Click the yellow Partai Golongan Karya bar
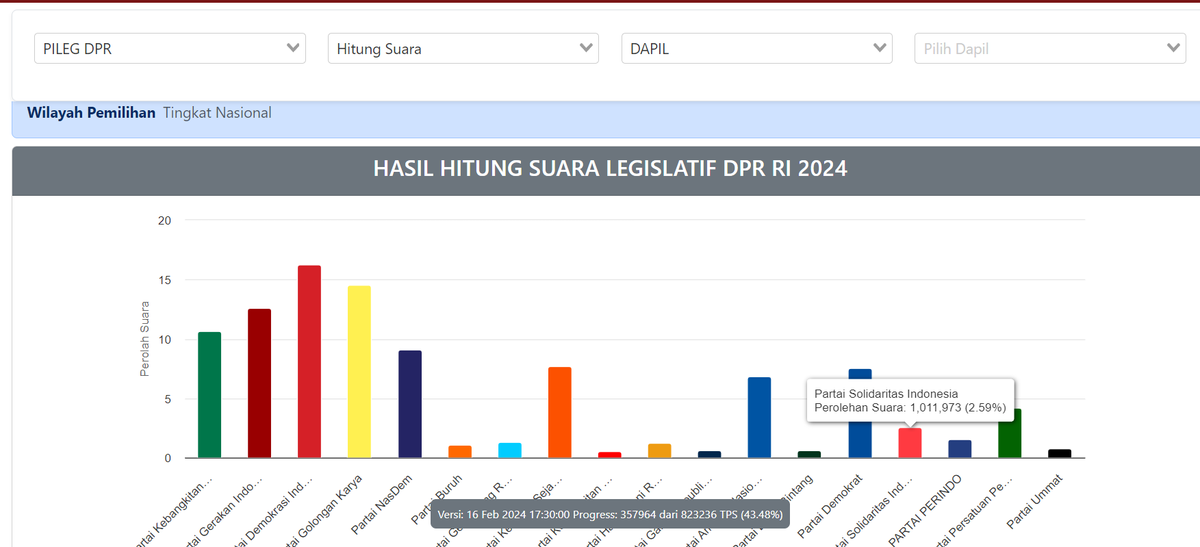Viewport: 1200px width, 547px height. click(360, 372)
